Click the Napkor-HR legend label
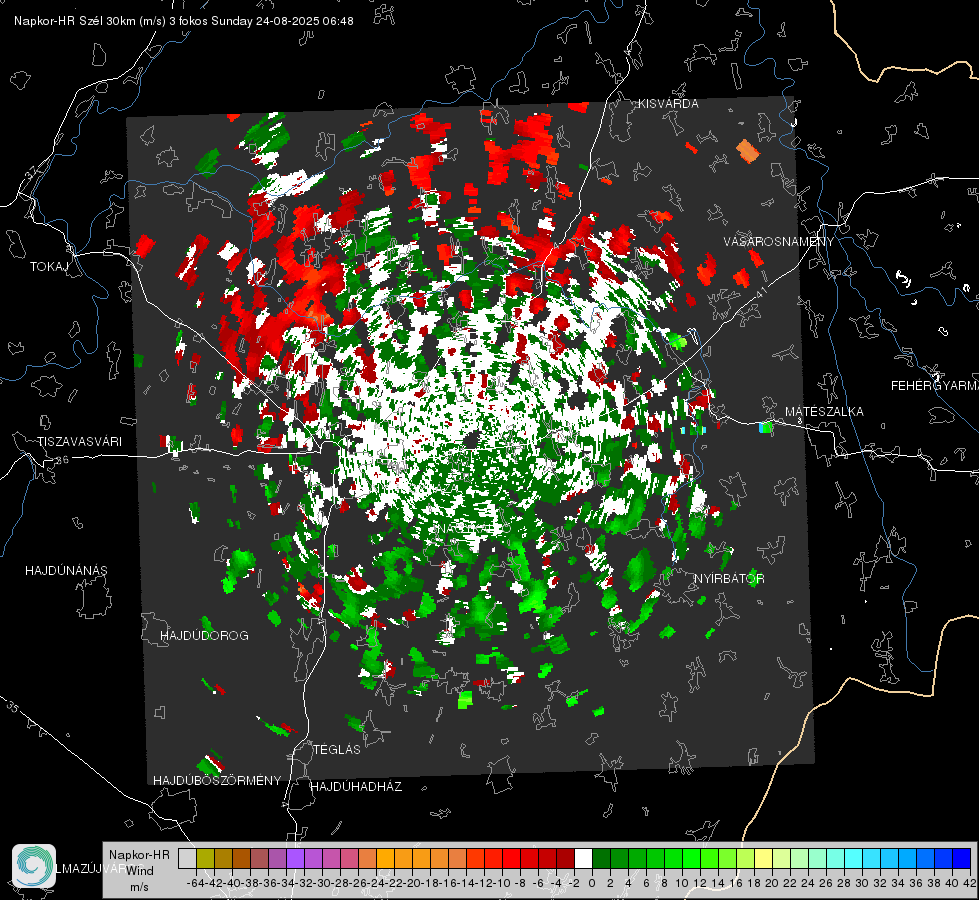This screenshot has width=979, height=900. pyautogui.click(x=139, y=855)
